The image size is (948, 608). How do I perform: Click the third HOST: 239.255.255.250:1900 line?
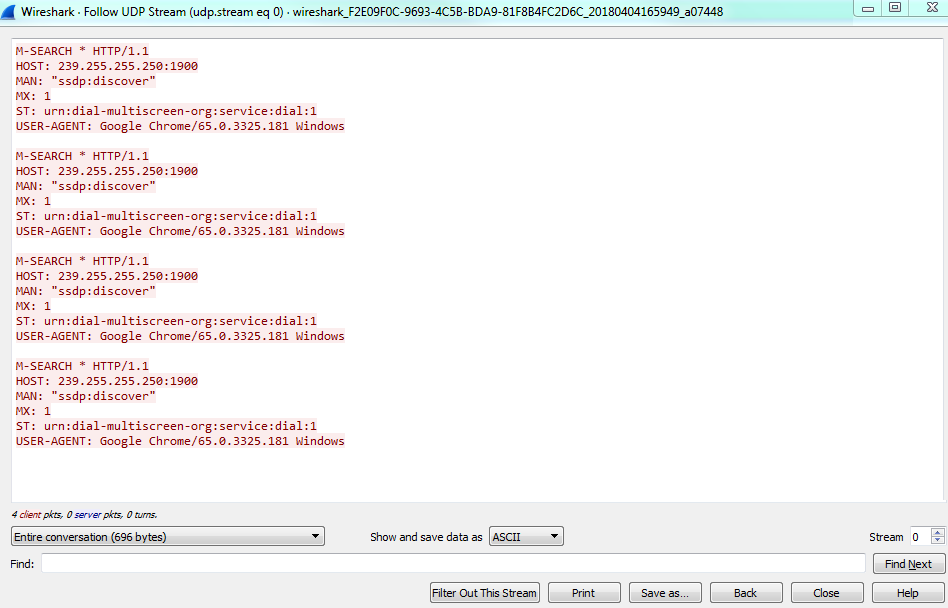[x=107, y=276]
